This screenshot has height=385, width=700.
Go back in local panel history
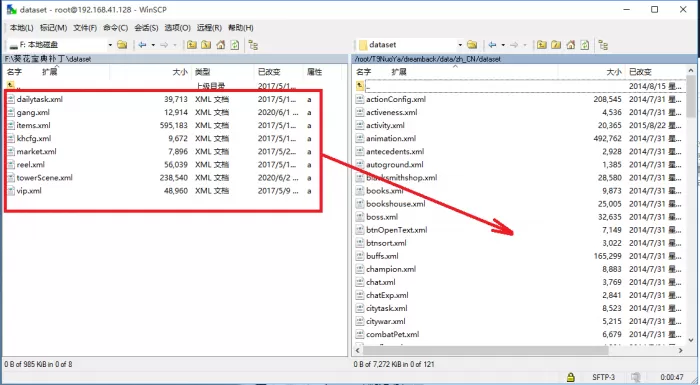click(x=142, y=45)
